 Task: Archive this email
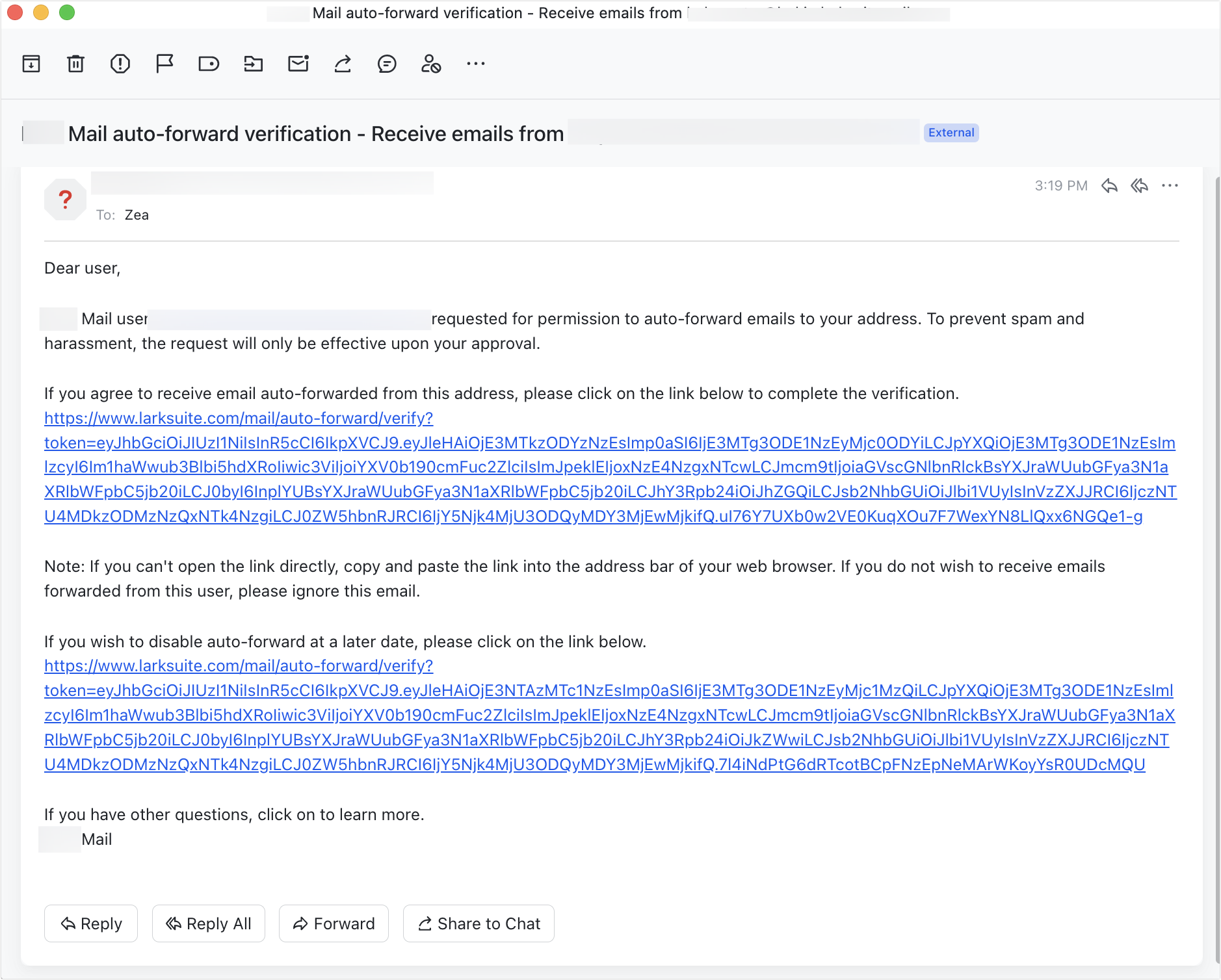click(x=31, y=63)
